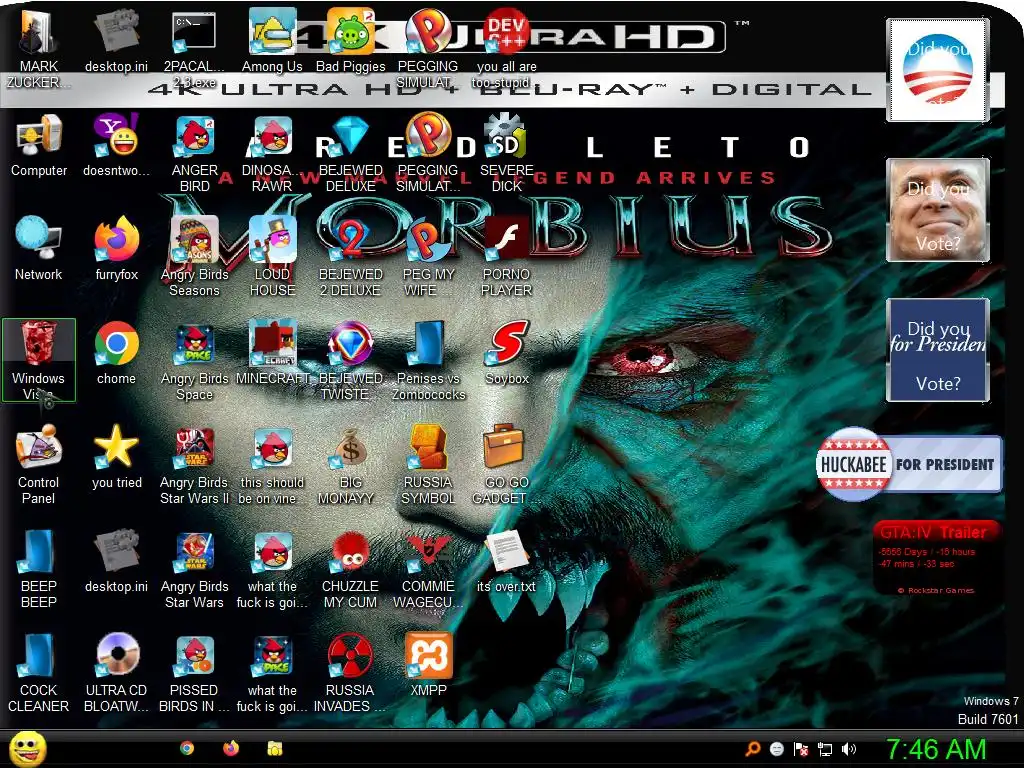Click the MARK ZUCKER desktop icon
Screen dimensions: 1024x768
pyautogui.click(x=38, y=47)
